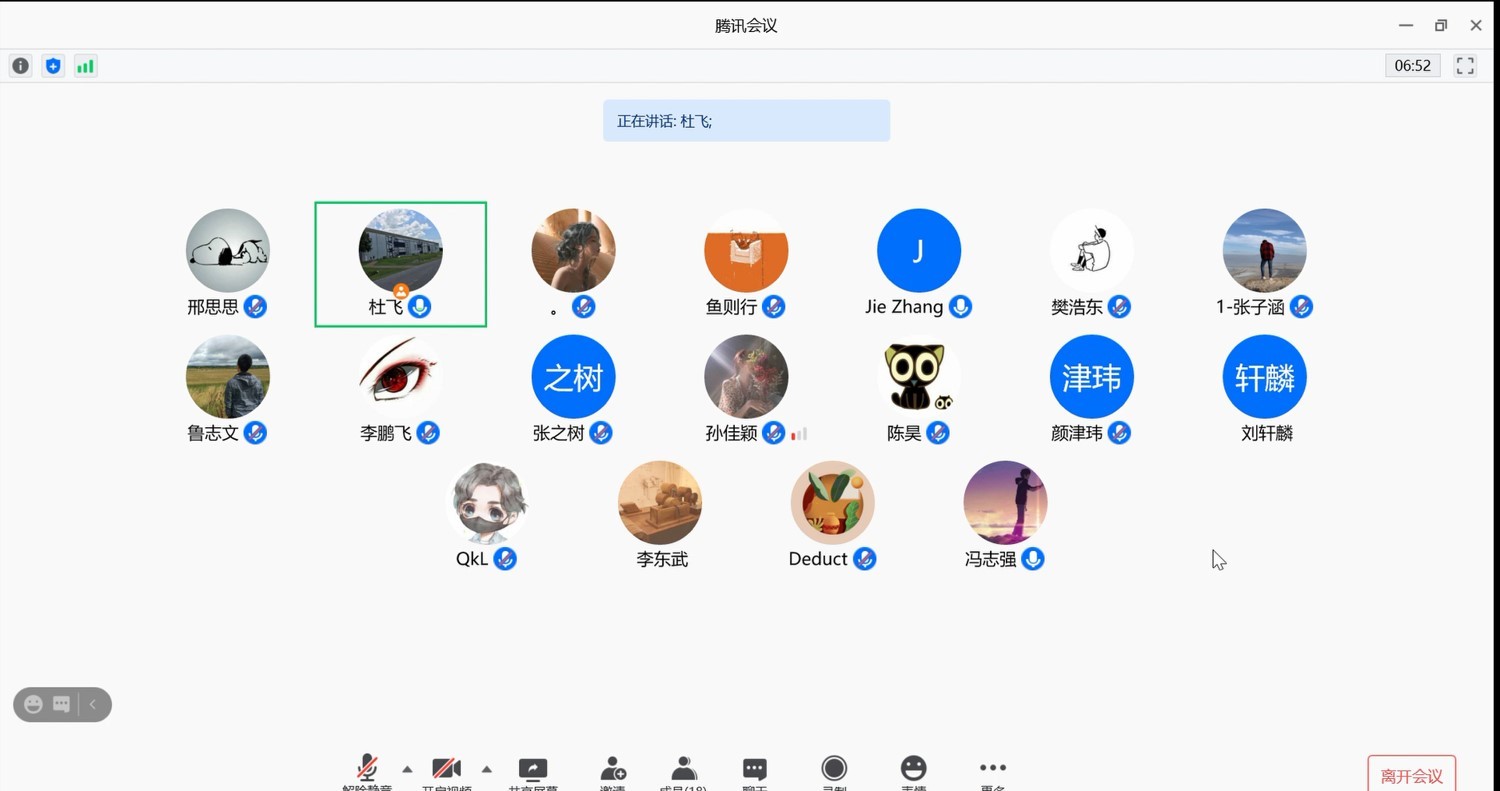1500x791 pixels.
Task: Check the green network signal icon
Action: [86, 66]
